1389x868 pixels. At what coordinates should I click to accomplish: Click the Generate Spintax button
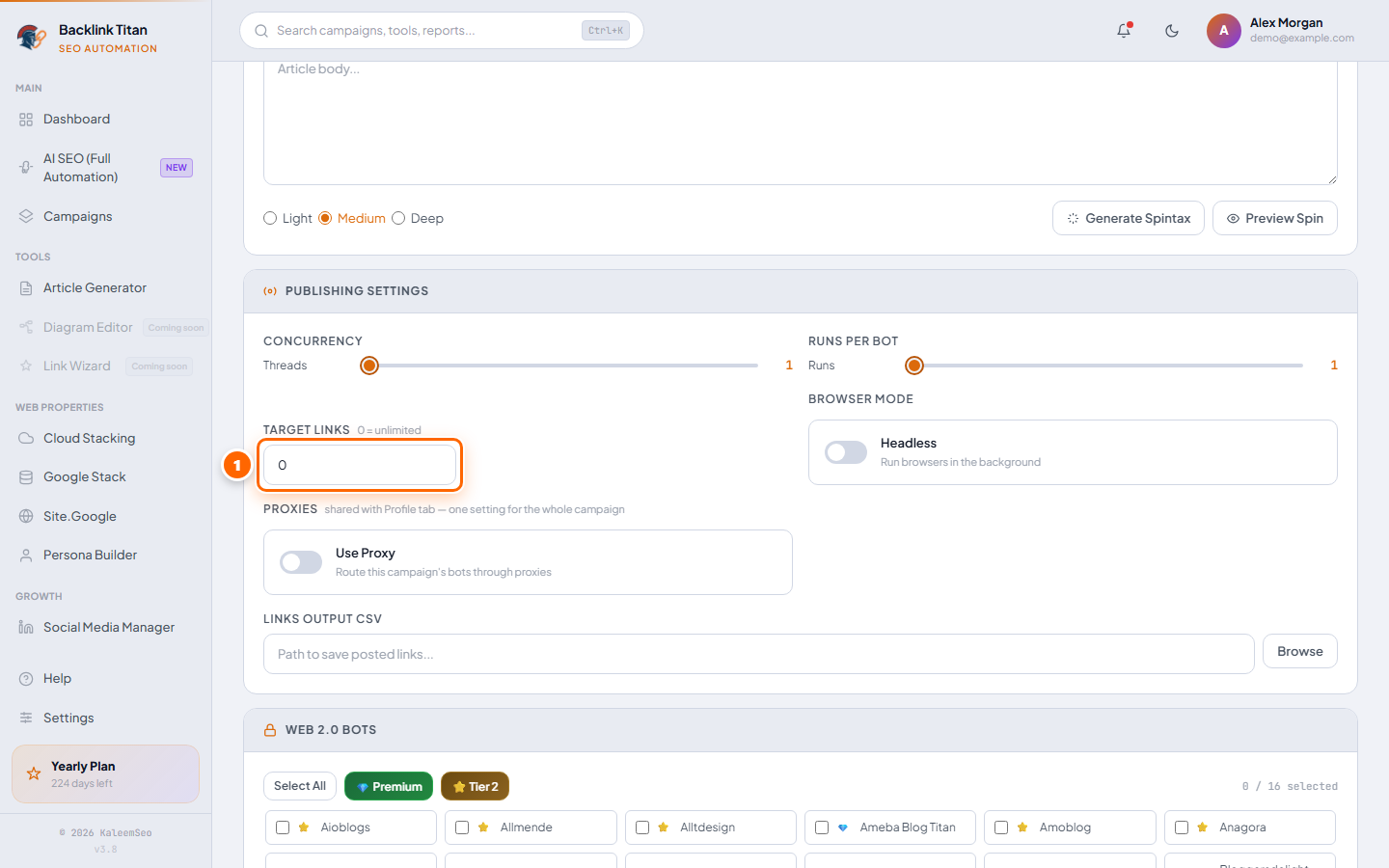(x=1129, y=218)
